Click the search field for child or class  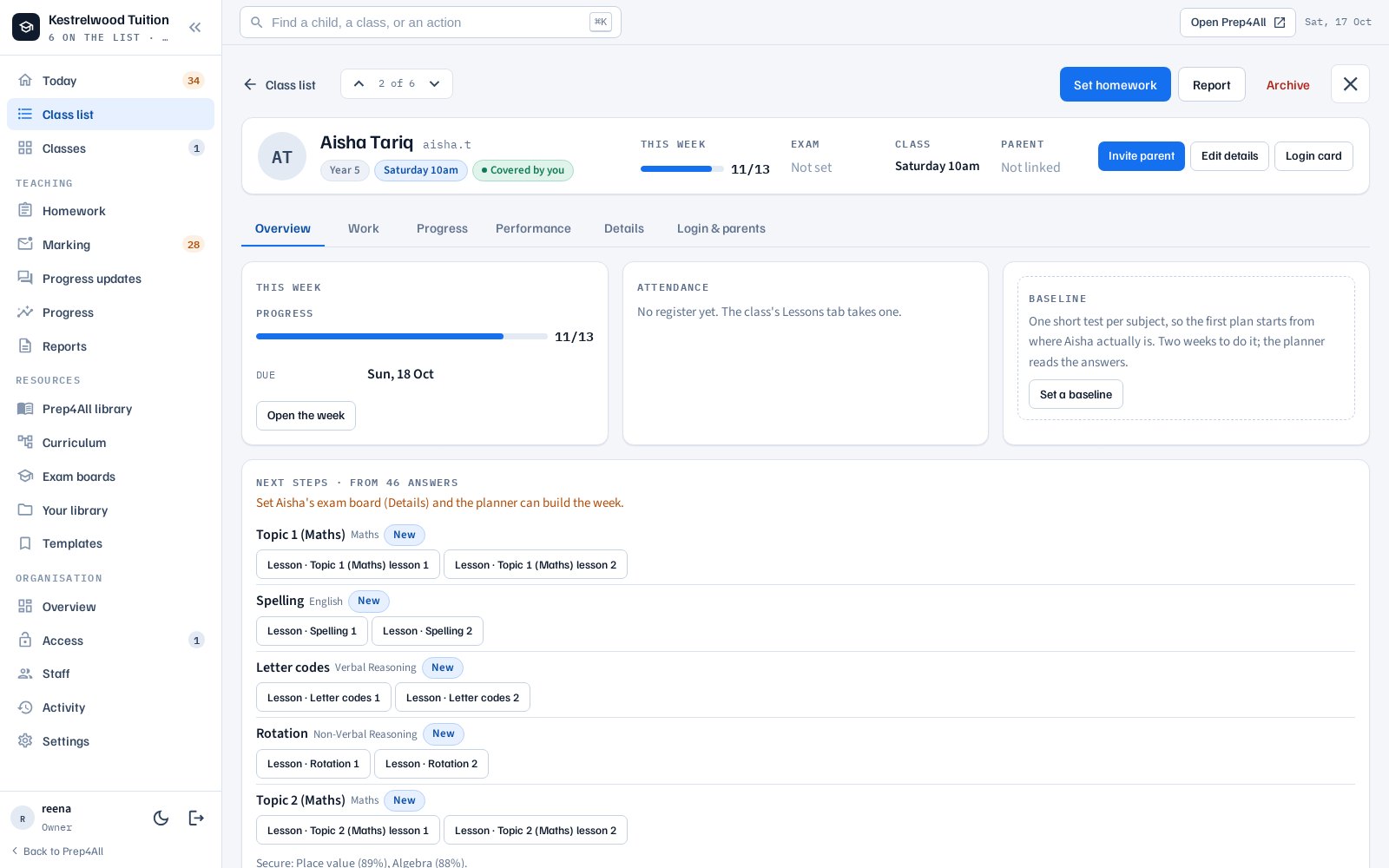click(431, 23)
